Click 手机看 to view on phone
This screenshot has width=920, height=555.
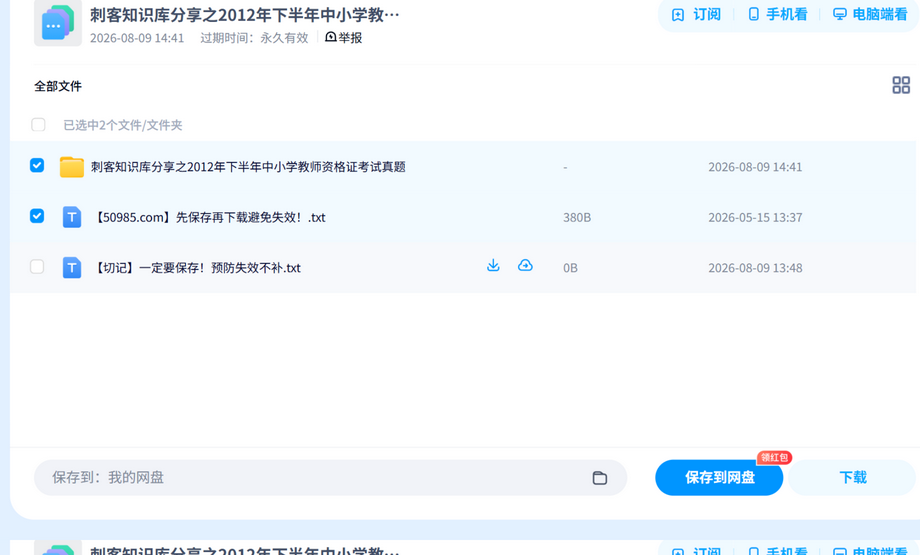point(778,15)
